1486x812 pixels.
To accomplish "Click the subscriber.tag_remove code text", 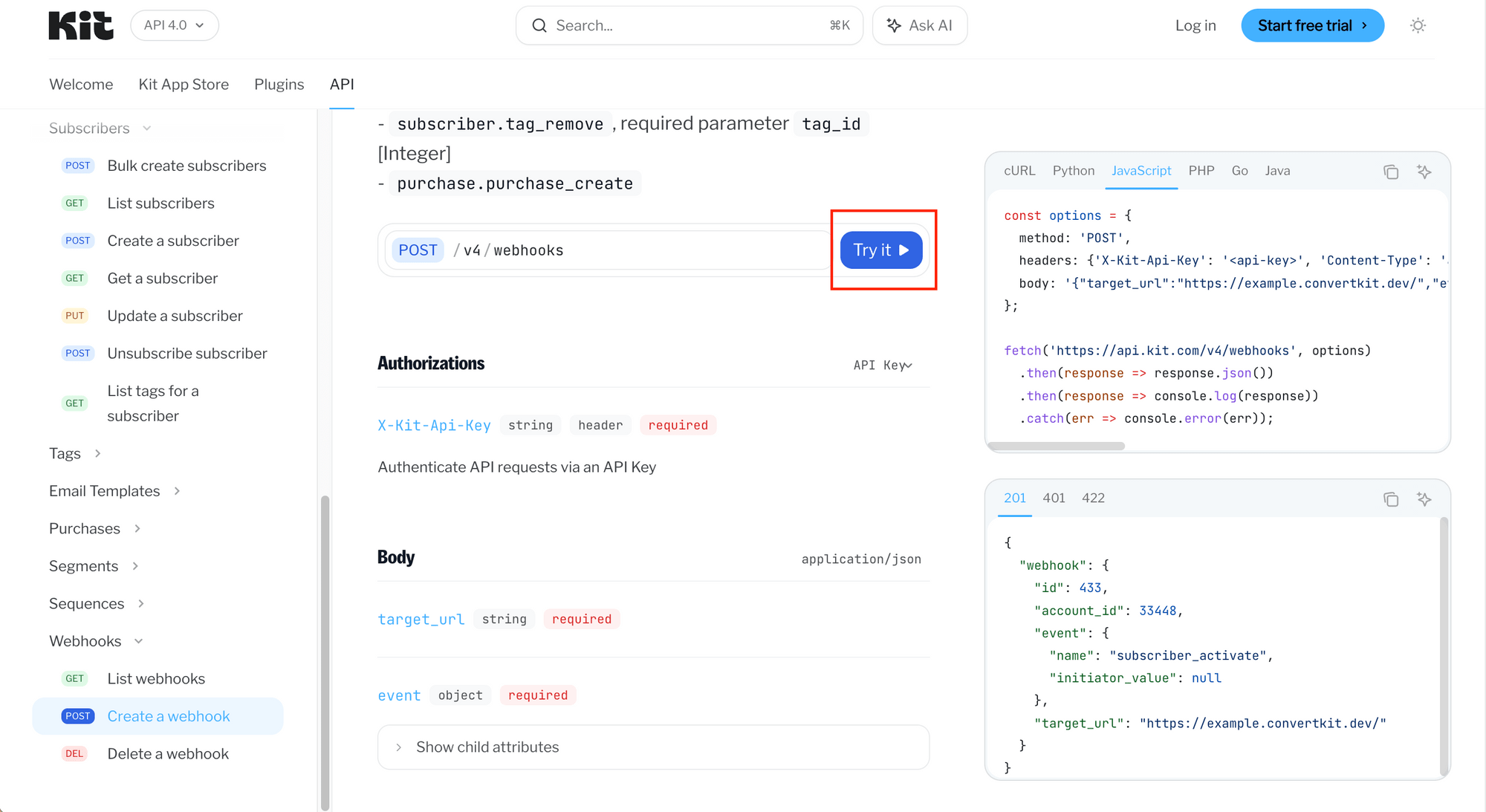I will pyautogui.click(x=500, y=124).
